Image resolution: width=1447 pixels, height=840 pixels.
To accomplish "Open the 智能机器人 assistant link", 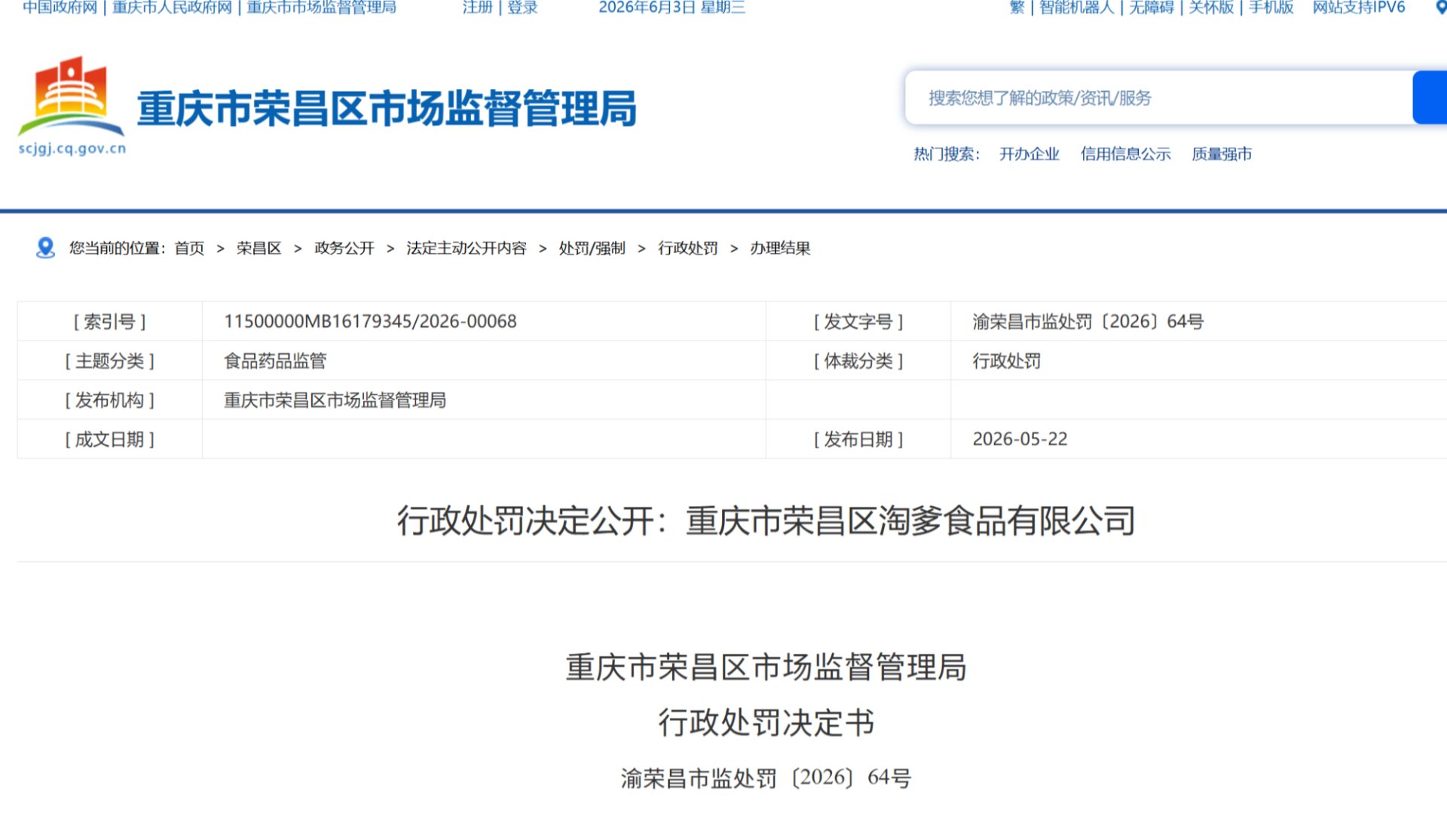I will [x=1076, y=8].
